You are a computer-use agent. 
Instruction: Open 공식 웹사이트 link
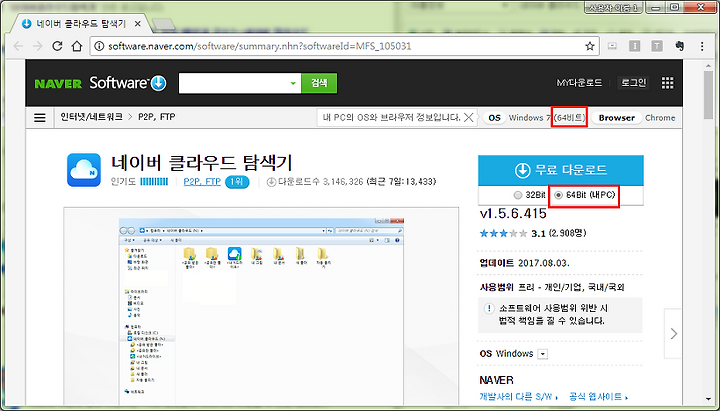[x=598, y=397]
